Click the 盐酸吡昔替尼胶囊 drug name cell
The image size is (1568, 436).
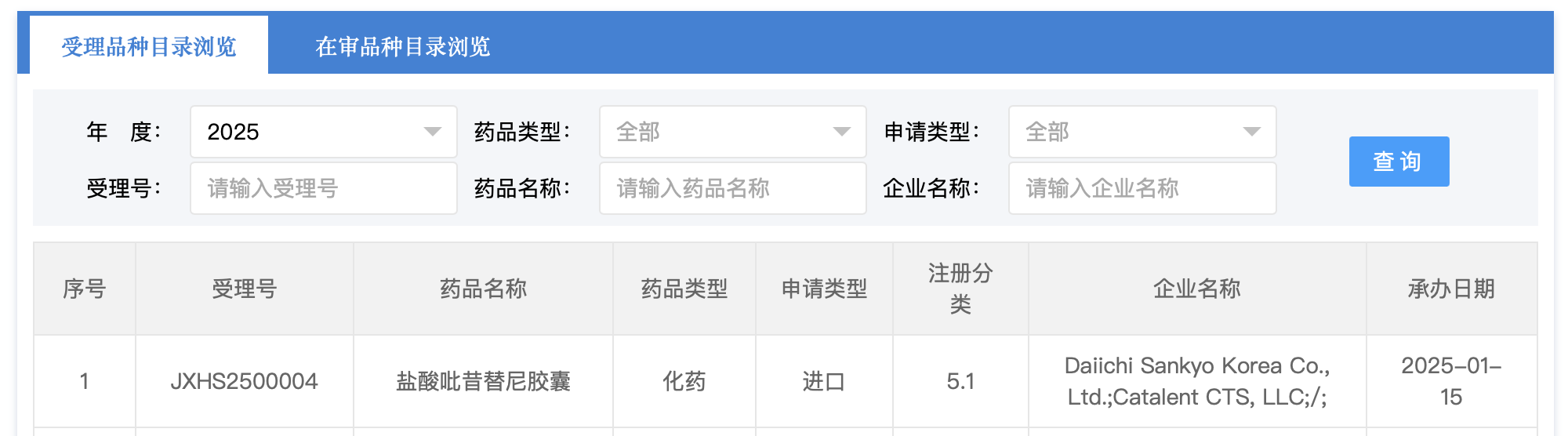coord(483,382)
